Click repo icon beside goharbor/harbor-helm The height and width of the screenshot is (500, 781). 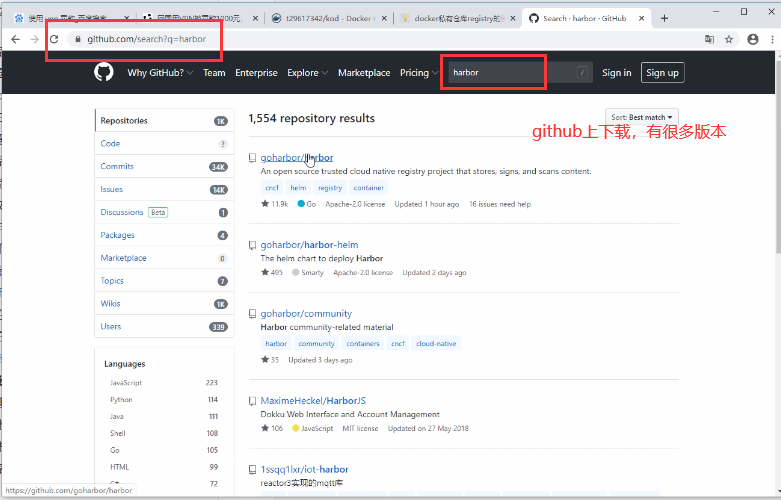253,245
